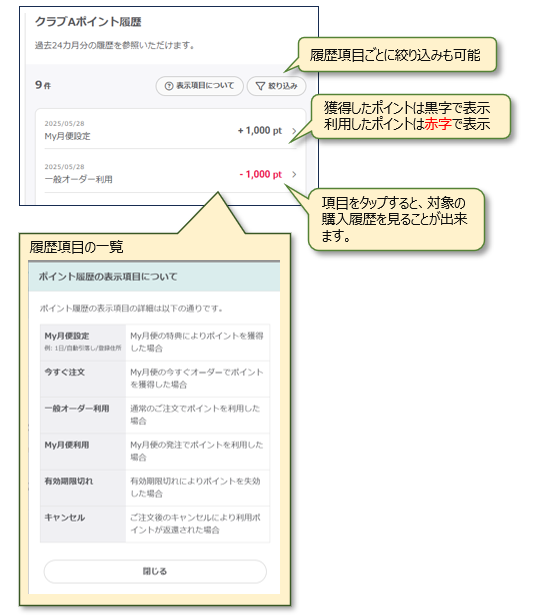Image resolution: width=534 pixels, height=615 pixels.
Task: Open the 絞り込み filter button
Action: pos(276,86)
